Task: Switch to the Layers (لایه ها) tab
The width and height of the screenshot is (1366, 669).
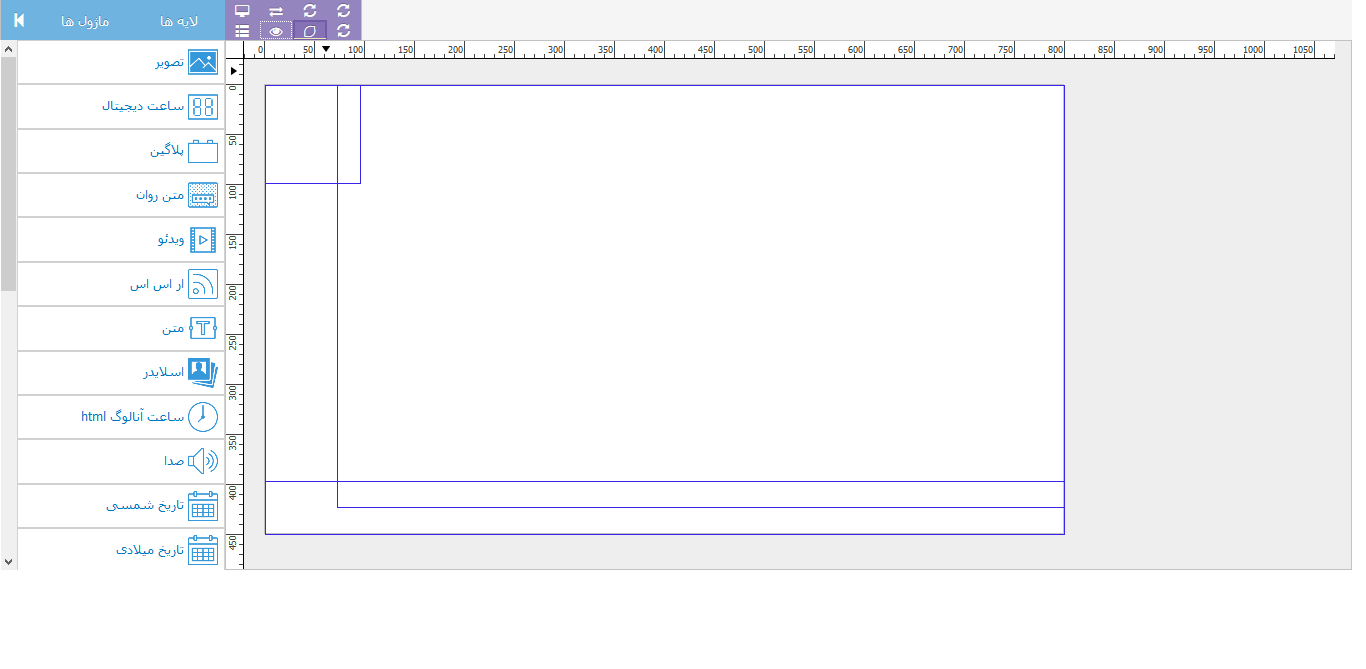Action: (x=179, y=21)
